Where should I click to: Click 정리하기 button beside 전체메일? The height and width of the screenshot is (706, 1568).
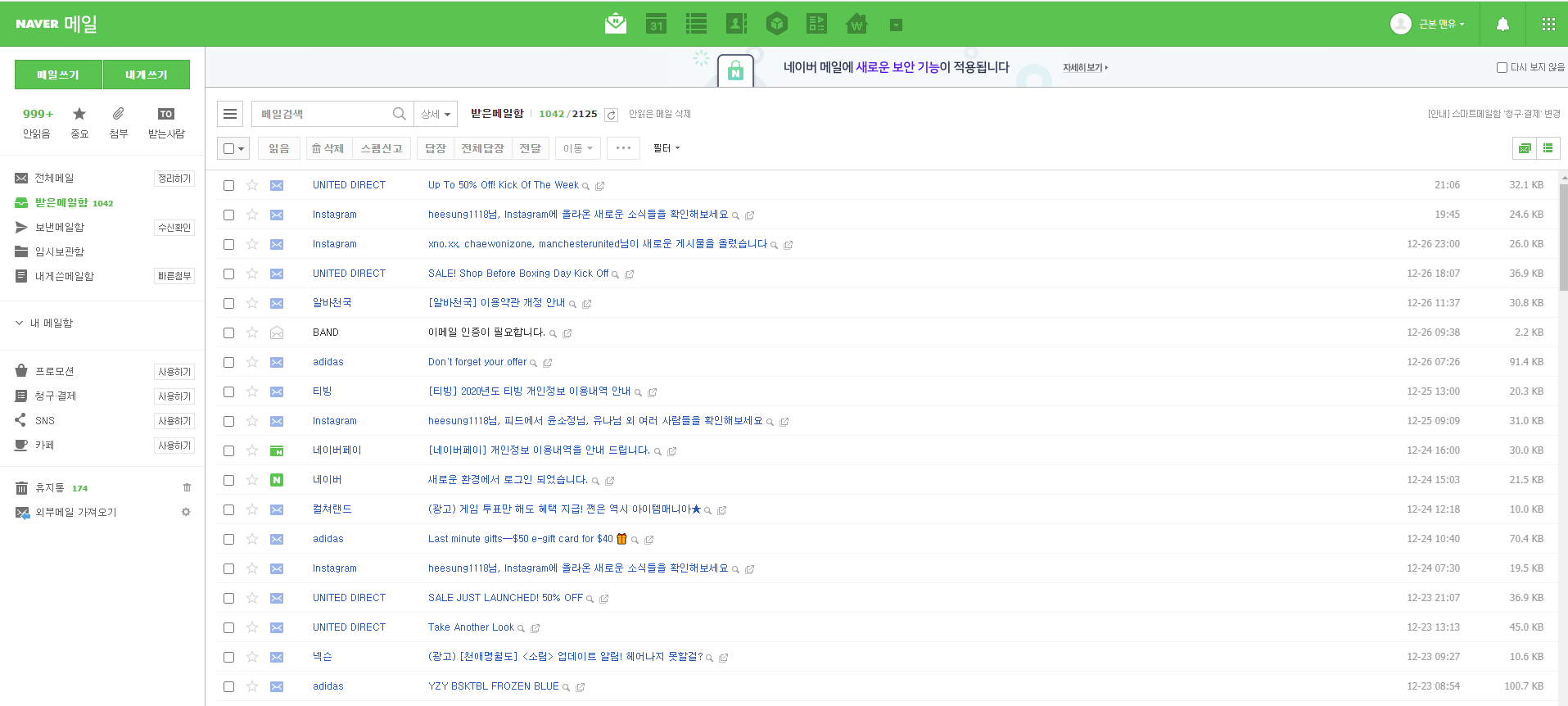(174, 179)
